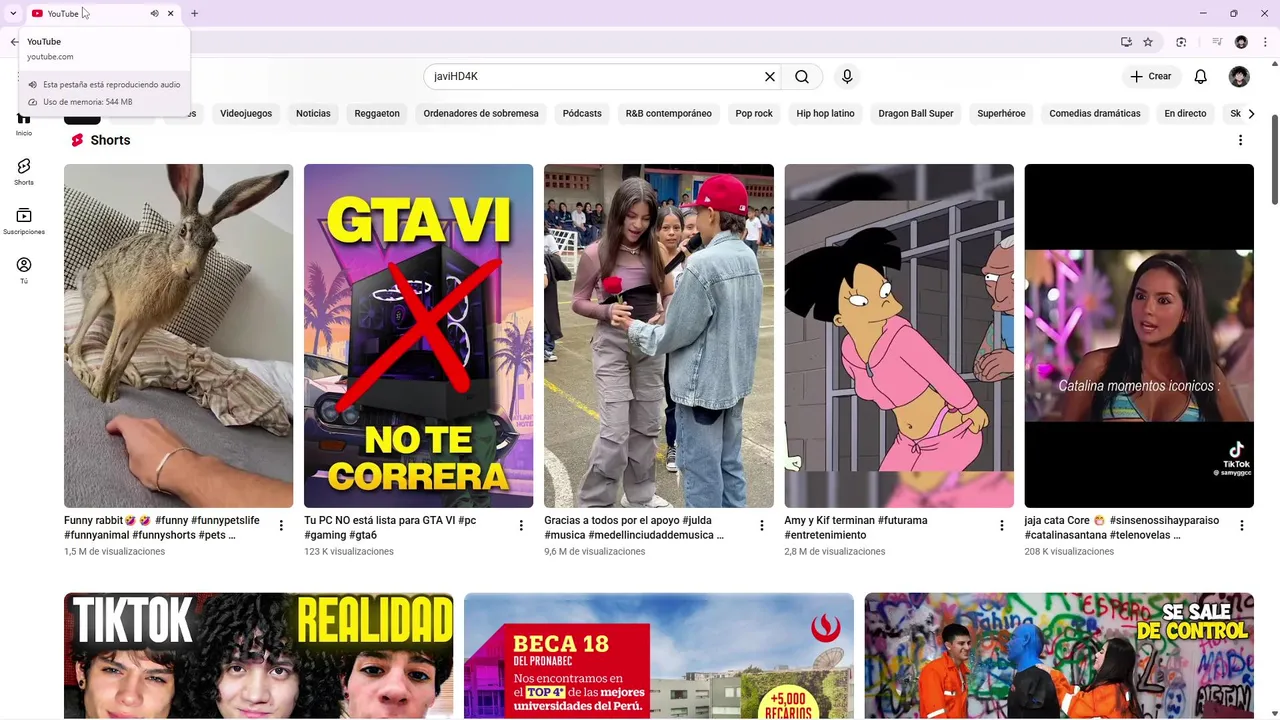Open the tab search dropdown arrow

tap(13, 13)
